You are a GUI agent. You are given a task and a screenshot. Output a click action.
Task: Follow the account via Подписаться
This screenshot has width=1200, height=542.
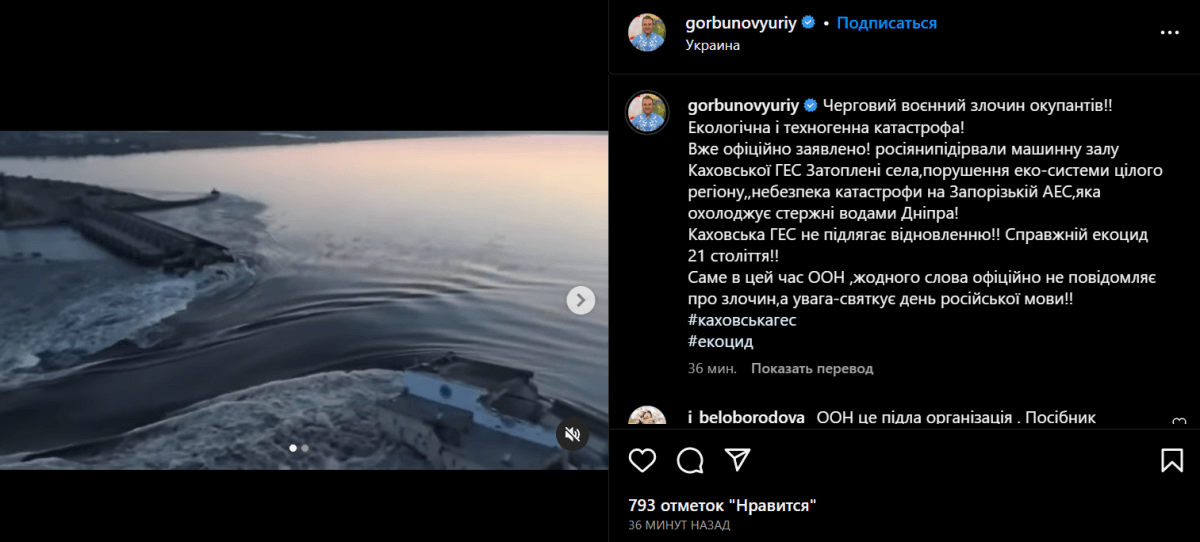point(886,23)
